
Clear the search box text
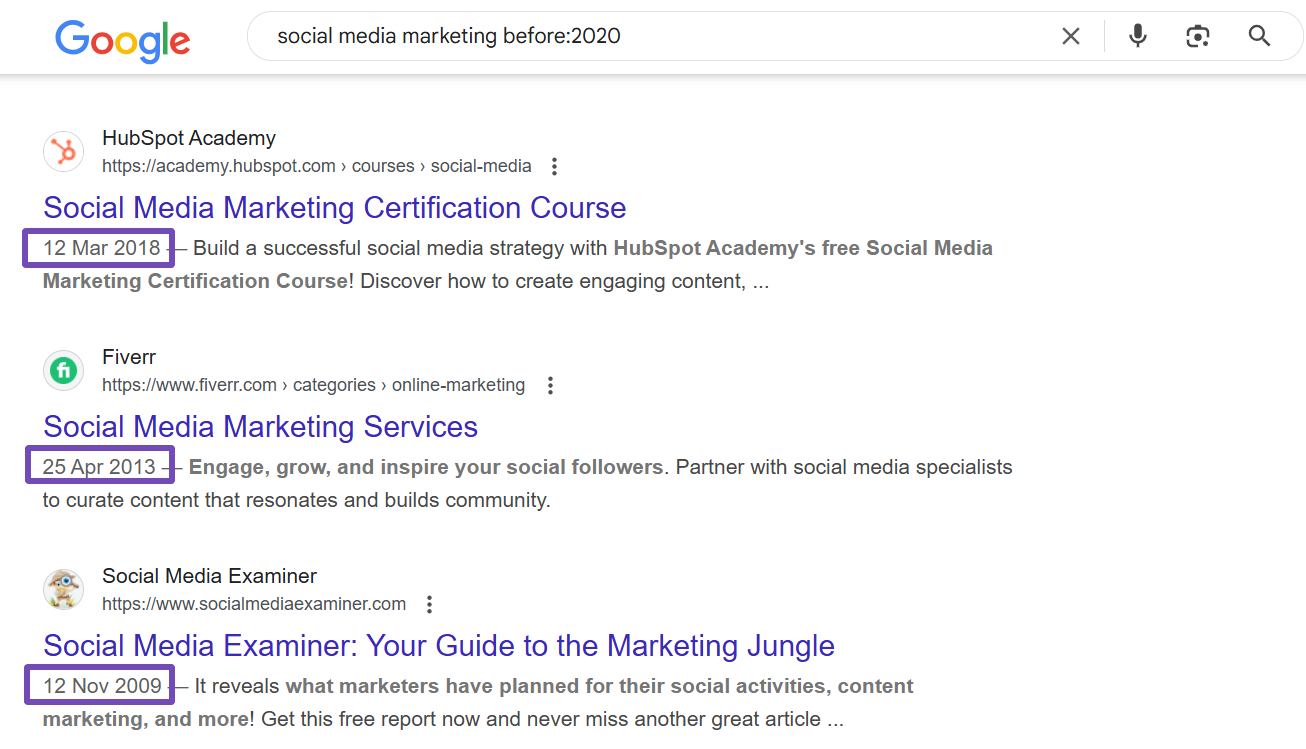point(1070,37)
